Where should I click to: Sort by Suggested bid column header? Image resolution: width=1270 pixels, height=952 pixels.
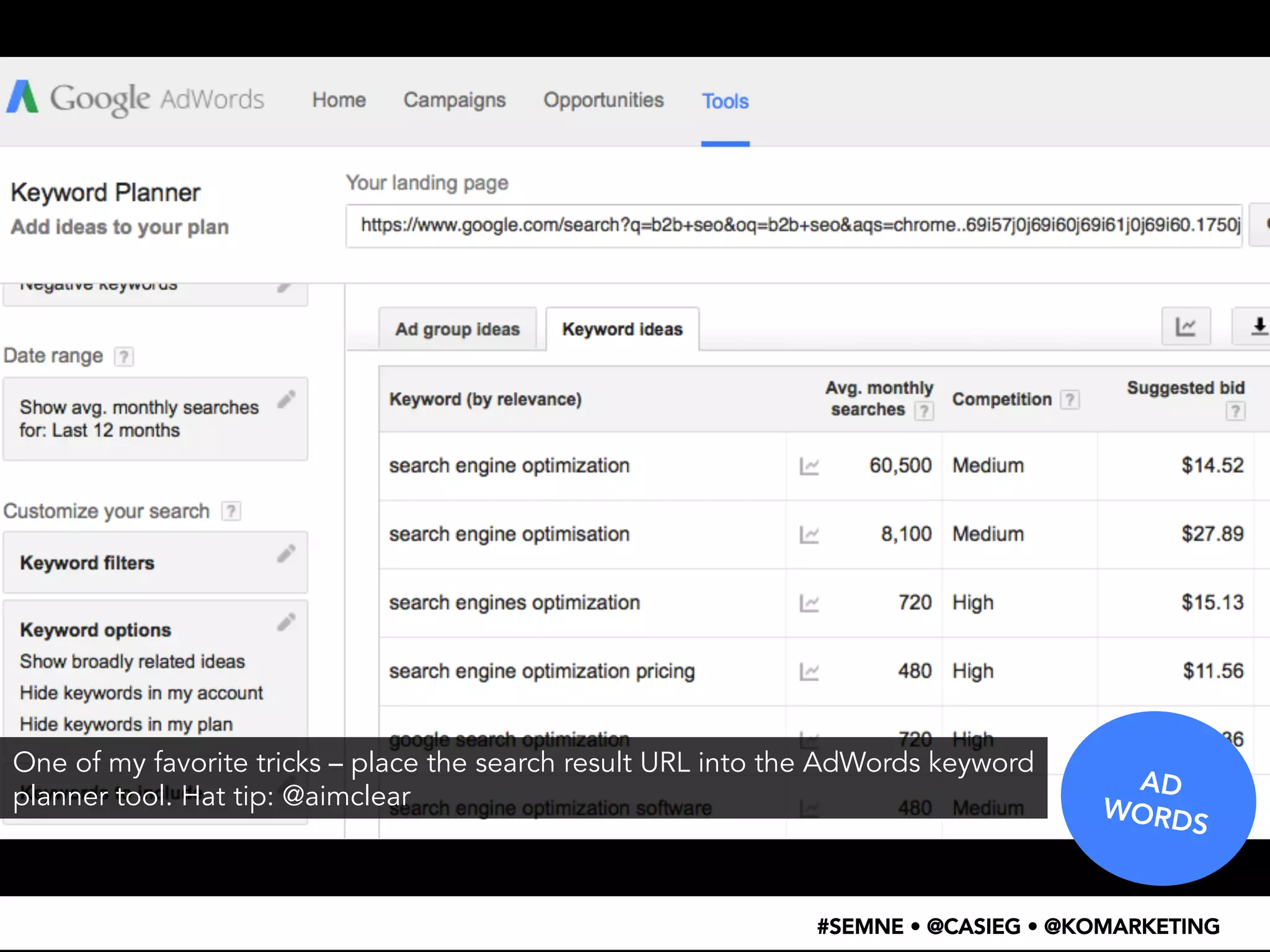tap(1186, 388)
